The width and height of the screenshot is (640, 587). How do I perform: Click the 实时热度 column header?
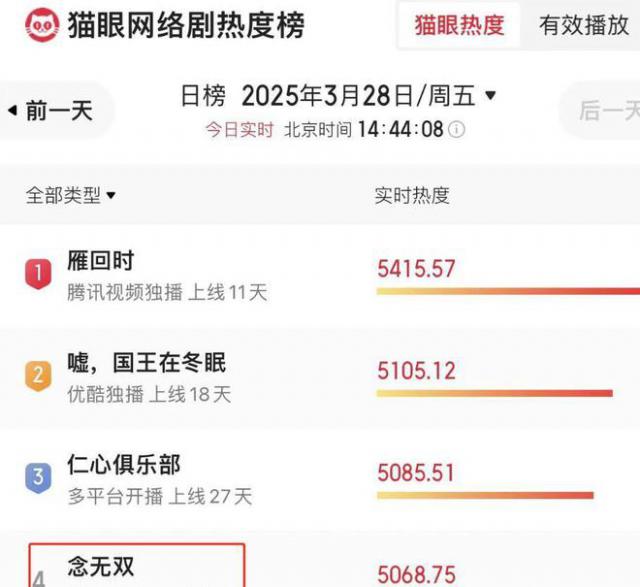click(x=412, y=195)
